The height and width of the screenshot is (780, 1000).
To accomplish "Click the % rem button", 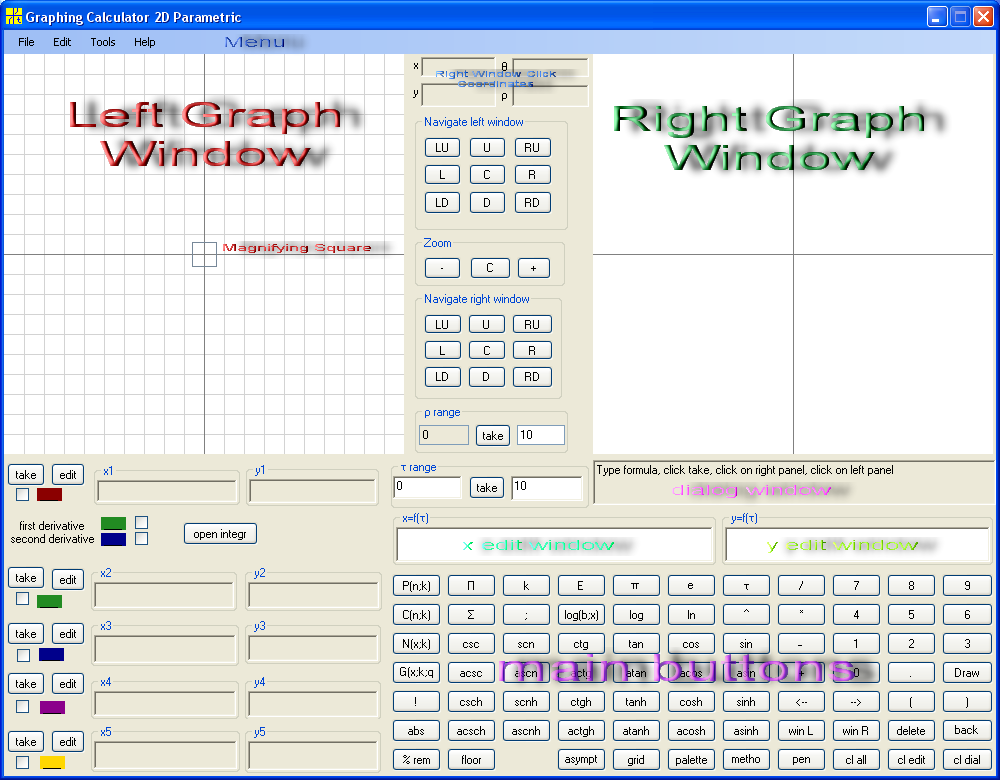I will (416, 760).
